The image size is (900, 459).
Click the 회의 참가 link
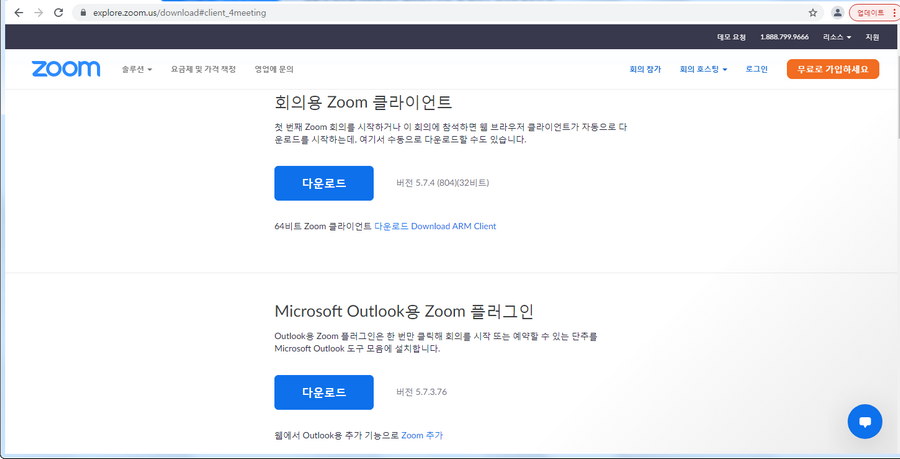(x=645, y=69)
